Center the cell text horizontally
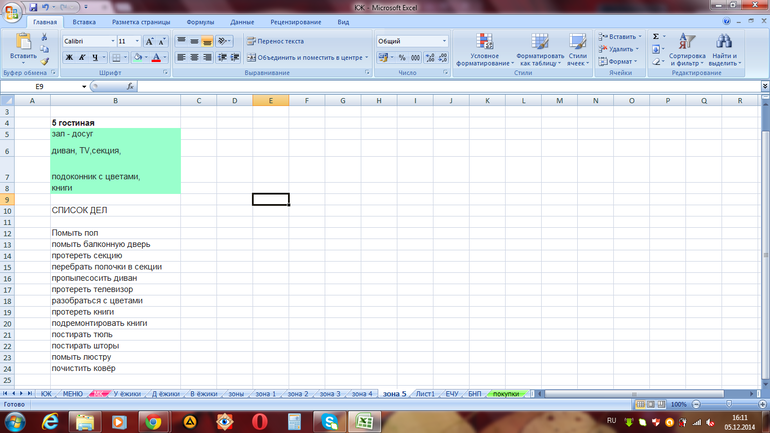The width and height of the screenshot is (770, 433). pos(194,57)
